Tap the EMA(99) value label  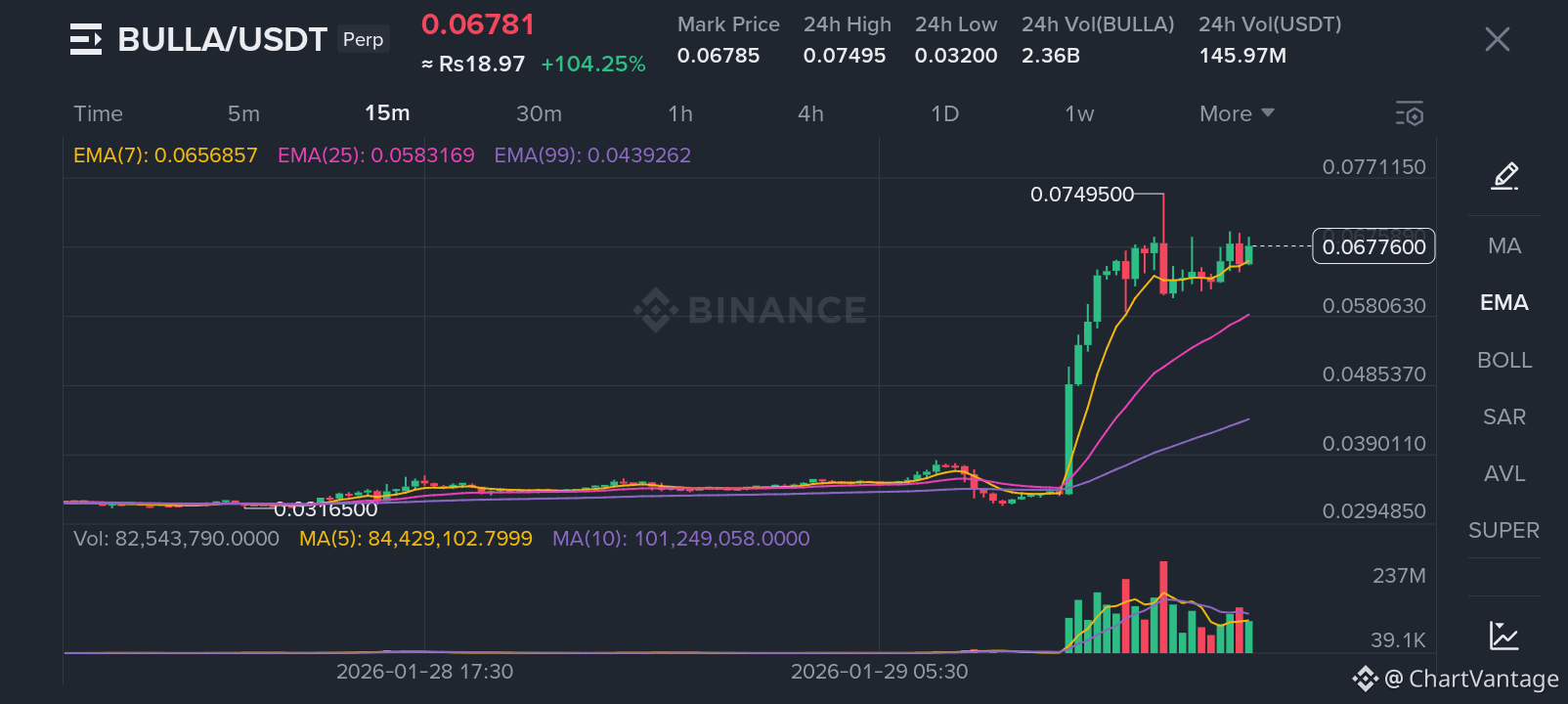pyautogui.click(x=592, y=155)
